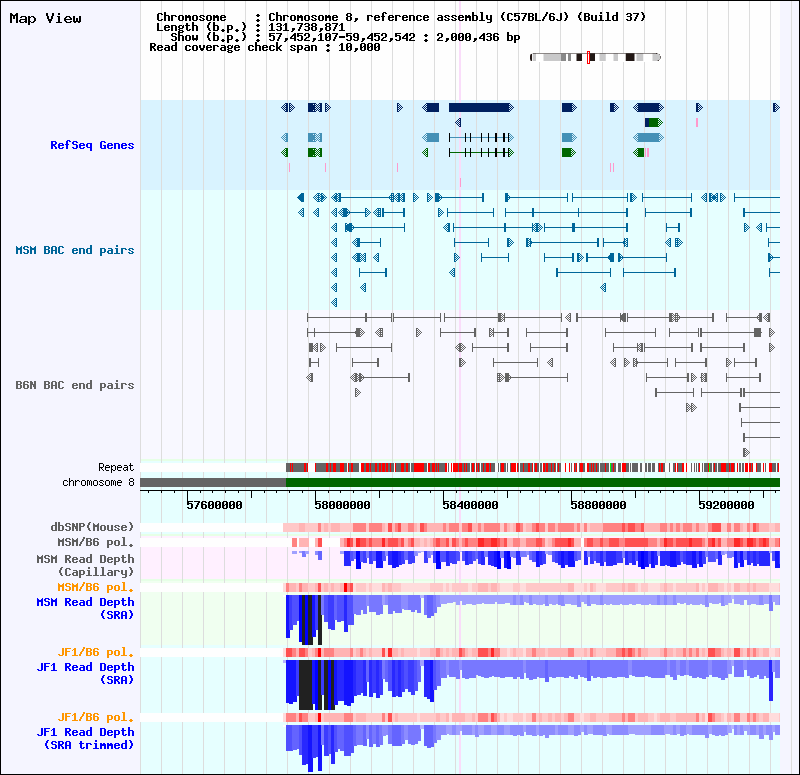
Task: Click the 57600000 axis position label
Action: 214,505
